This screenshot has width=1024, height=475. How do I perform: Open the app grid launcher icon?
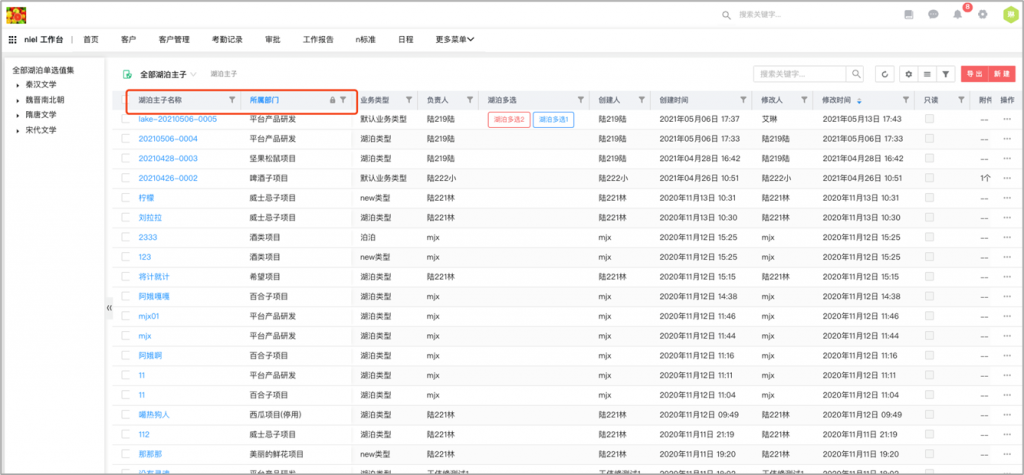click(13, 39)
